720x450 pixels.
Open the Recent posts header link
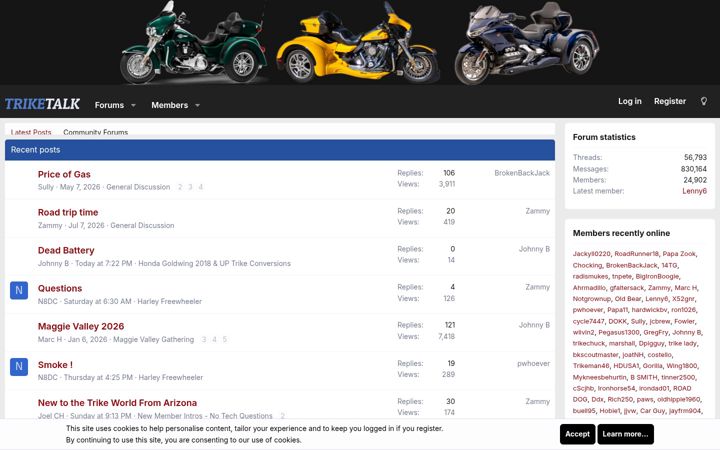pos(35,150)
